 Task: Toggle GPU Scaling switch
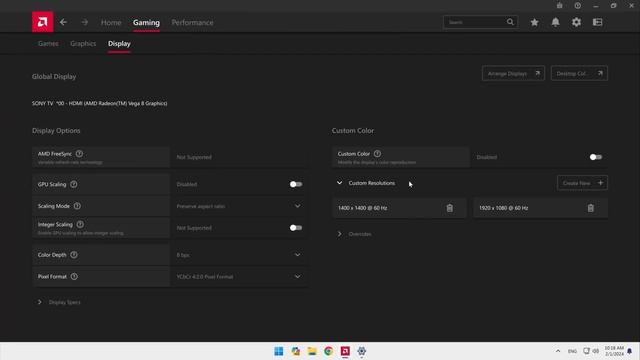[x=296, y=184]
